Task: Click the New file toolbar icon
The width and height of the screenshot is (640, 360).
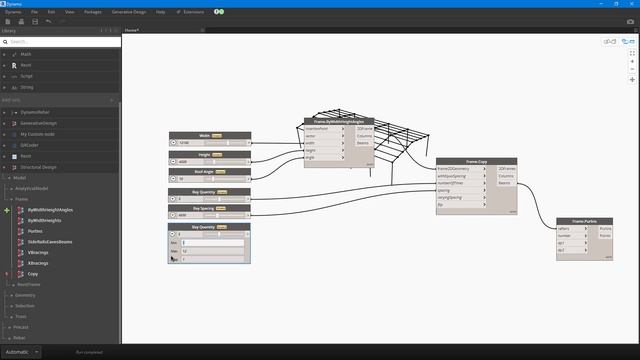Action: pyautogui.click(x=8, y=22)
